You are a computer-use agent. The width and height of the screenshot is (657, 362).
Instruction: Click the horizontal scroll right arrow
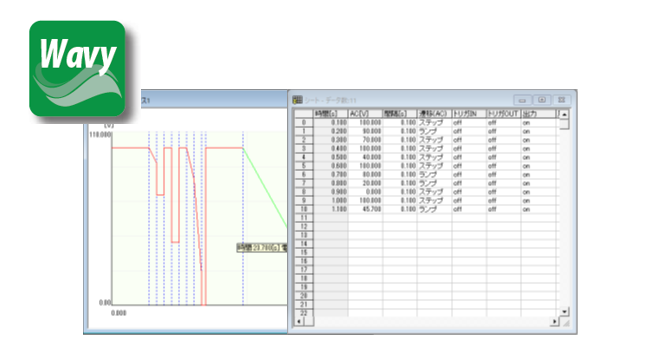coord(554,321)
